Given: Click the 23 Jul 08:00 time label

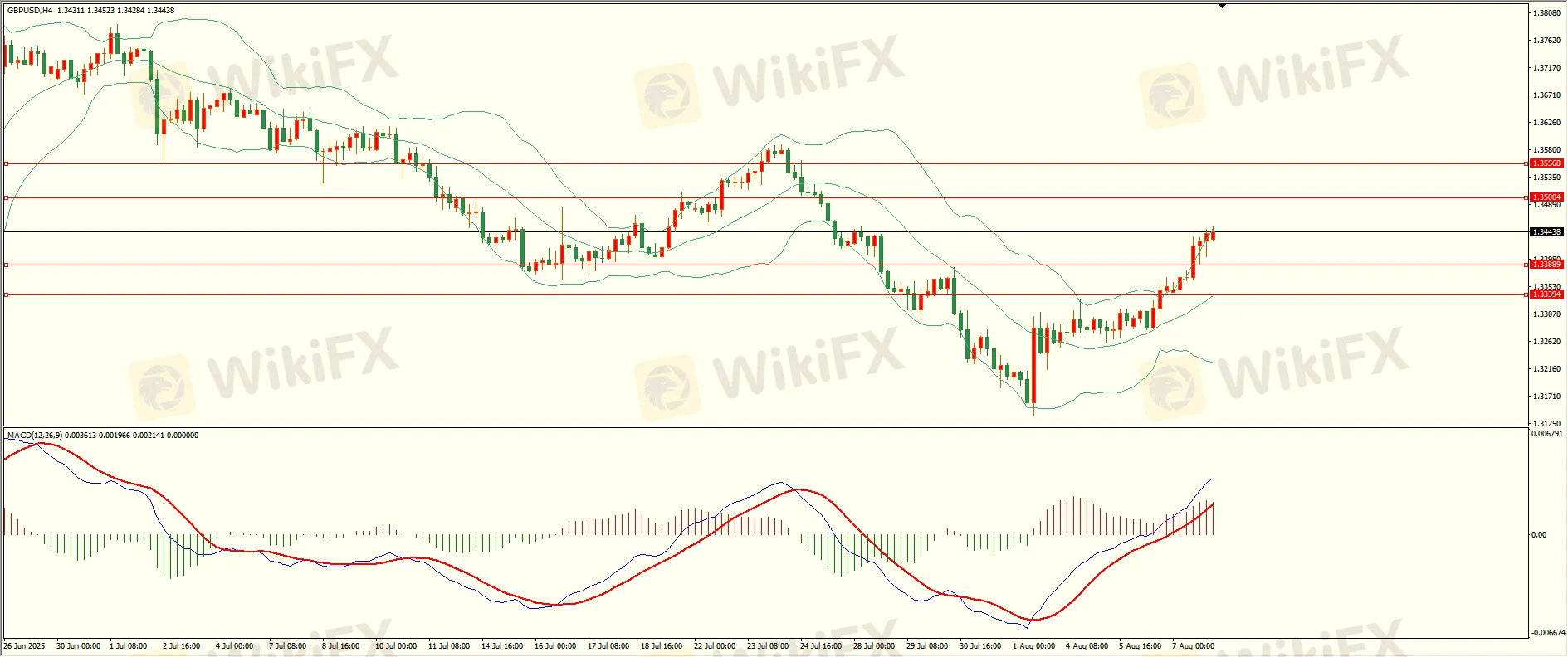Looking at the screenshot, I should pos(768,646).
